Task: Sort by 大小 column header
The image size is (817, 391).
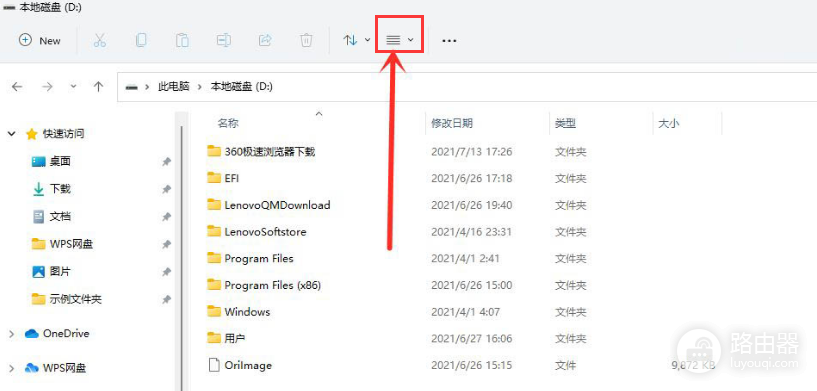Action: pos(669,124)
